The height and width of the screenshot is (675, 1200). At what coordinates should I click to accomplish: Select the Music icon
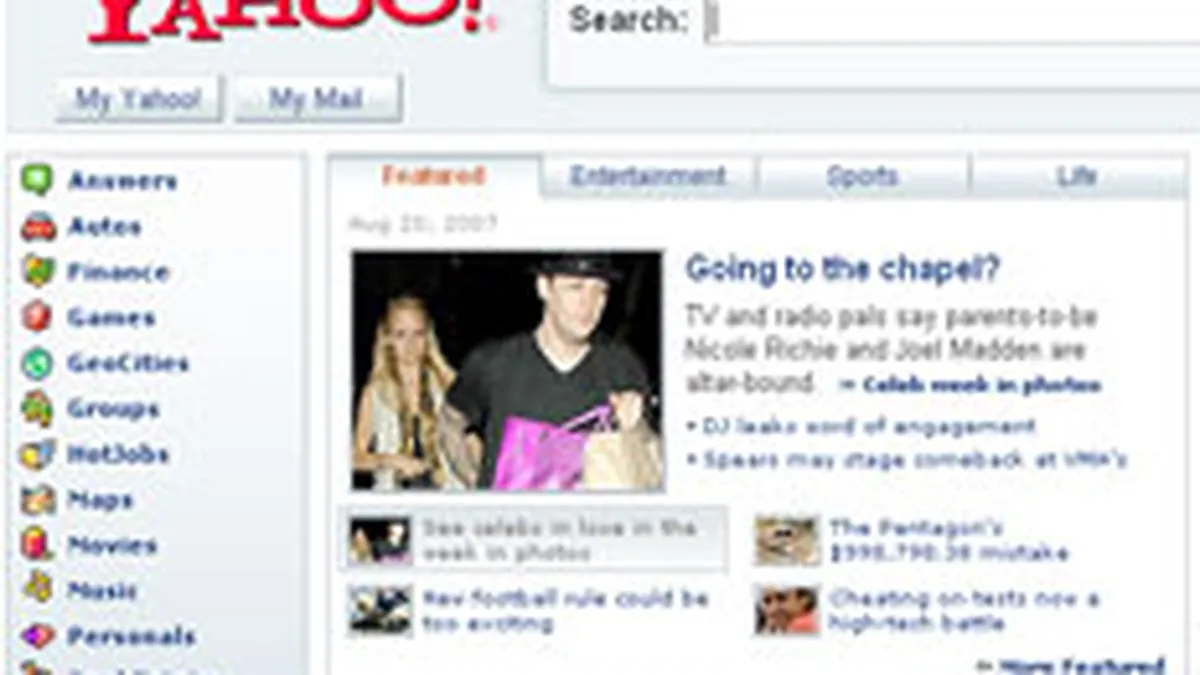pyautogui.click(x=38, y=590)
